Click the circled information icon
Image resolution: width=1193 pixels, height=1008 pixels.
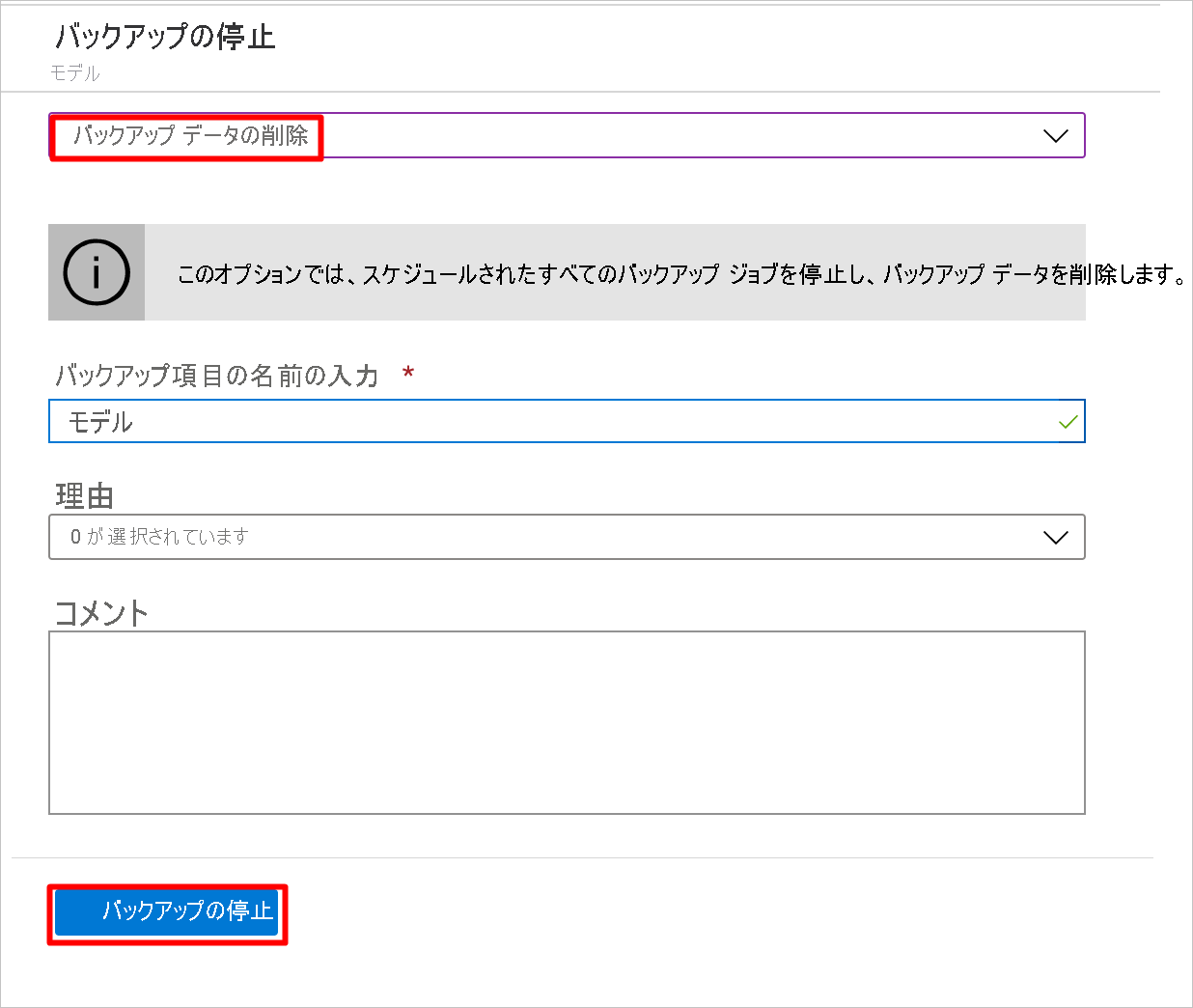point(97,273)
